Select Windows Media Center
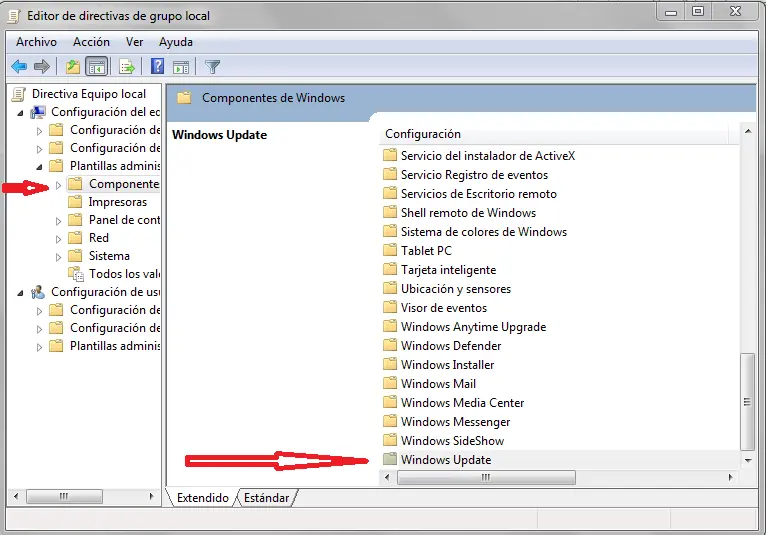 (462, 403)
